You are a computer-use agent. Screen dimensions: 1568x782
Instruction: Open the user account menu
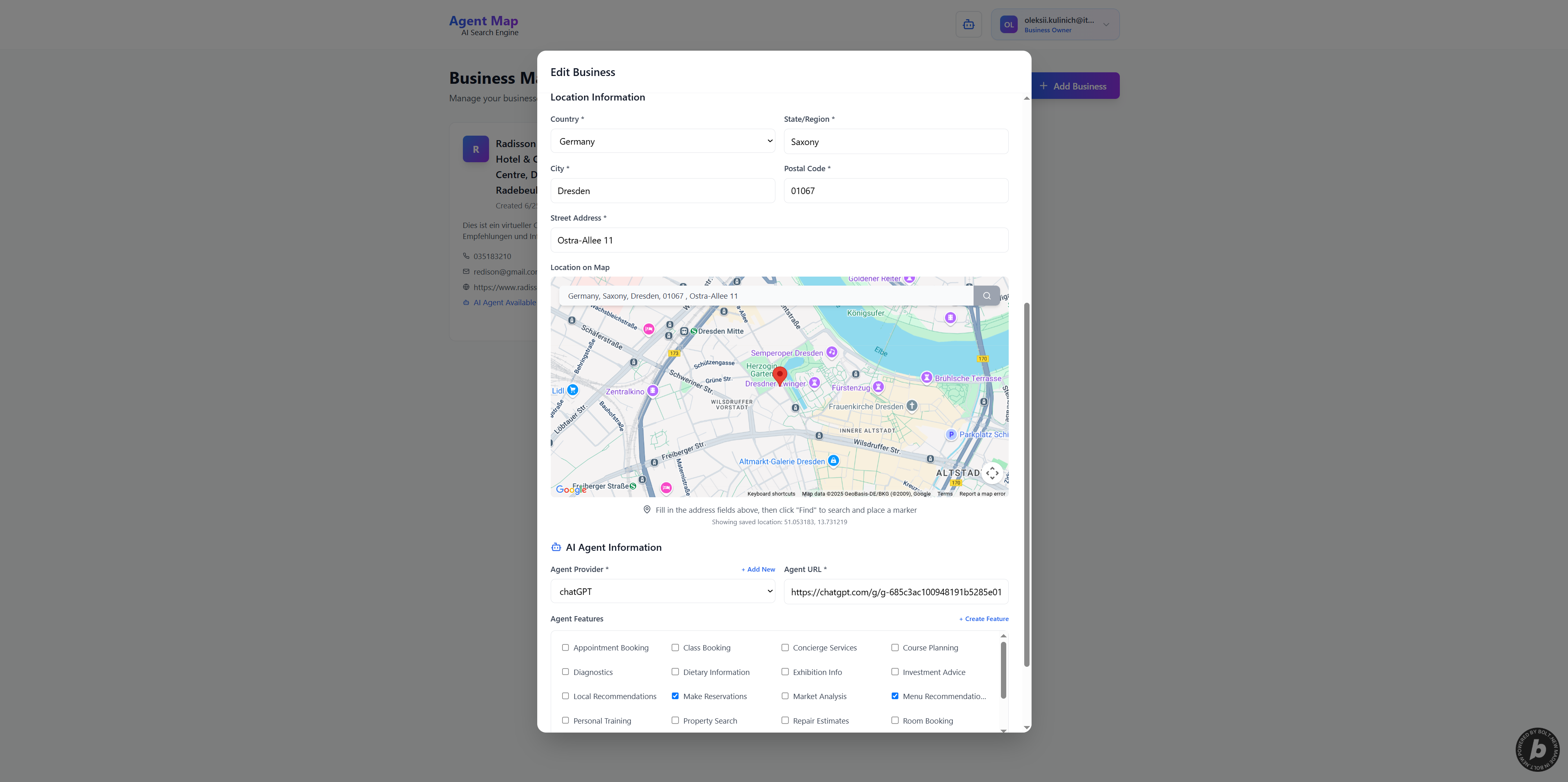[x=1055, y=25]
